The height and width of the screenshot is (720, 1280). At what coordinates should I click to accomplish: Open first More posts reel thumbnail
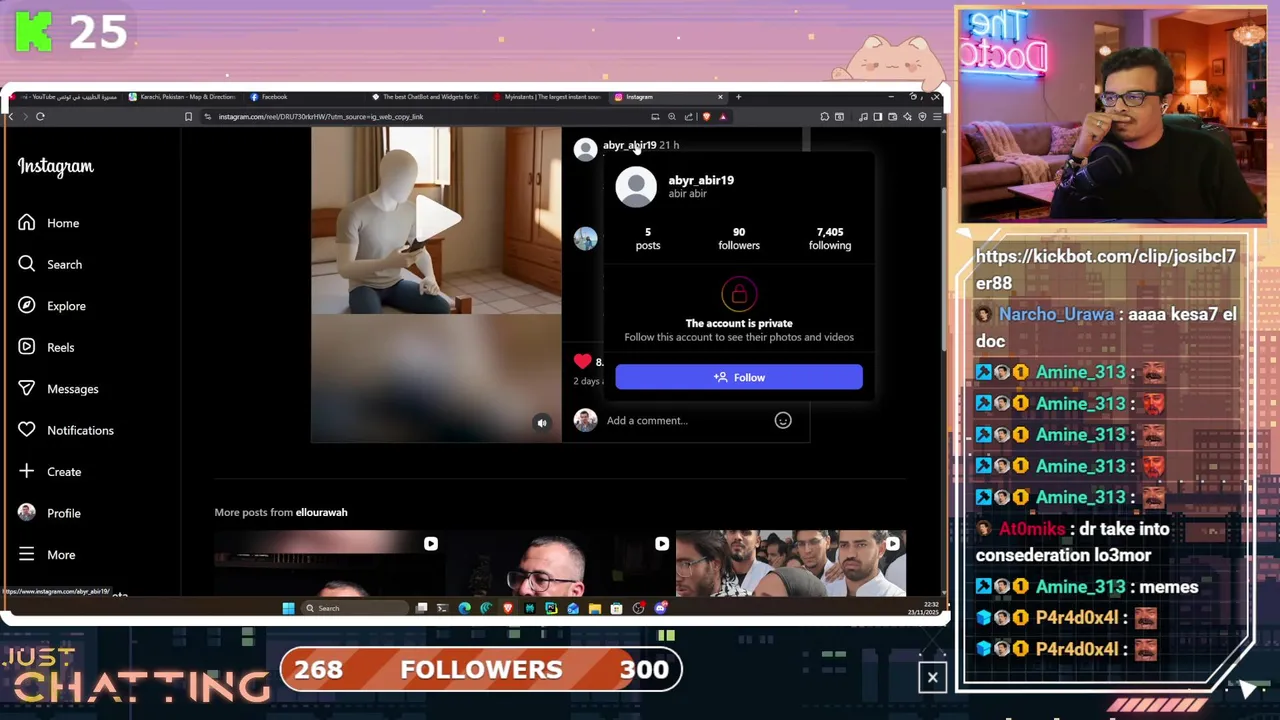pyautogui.click(x=329, y=563)
